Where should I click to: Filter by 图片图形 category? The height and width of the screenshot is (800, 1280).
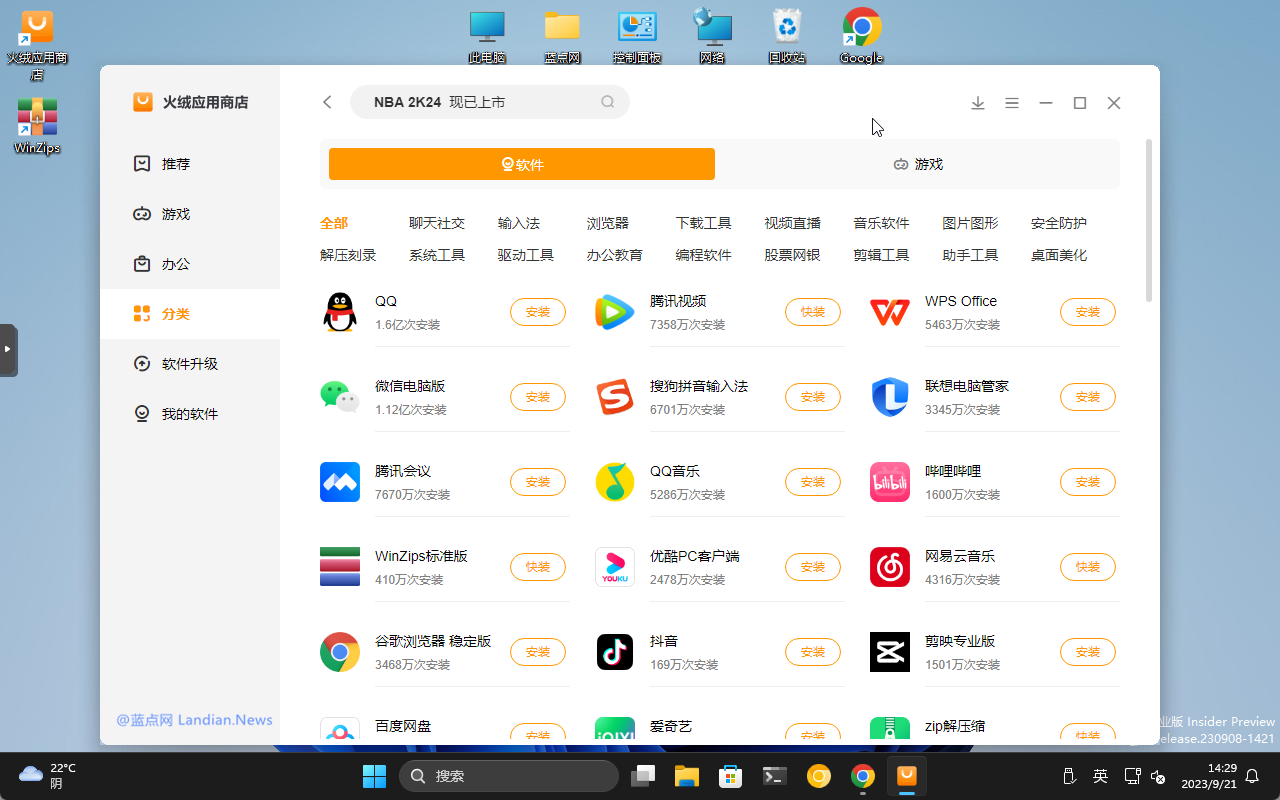click(971, 223)
